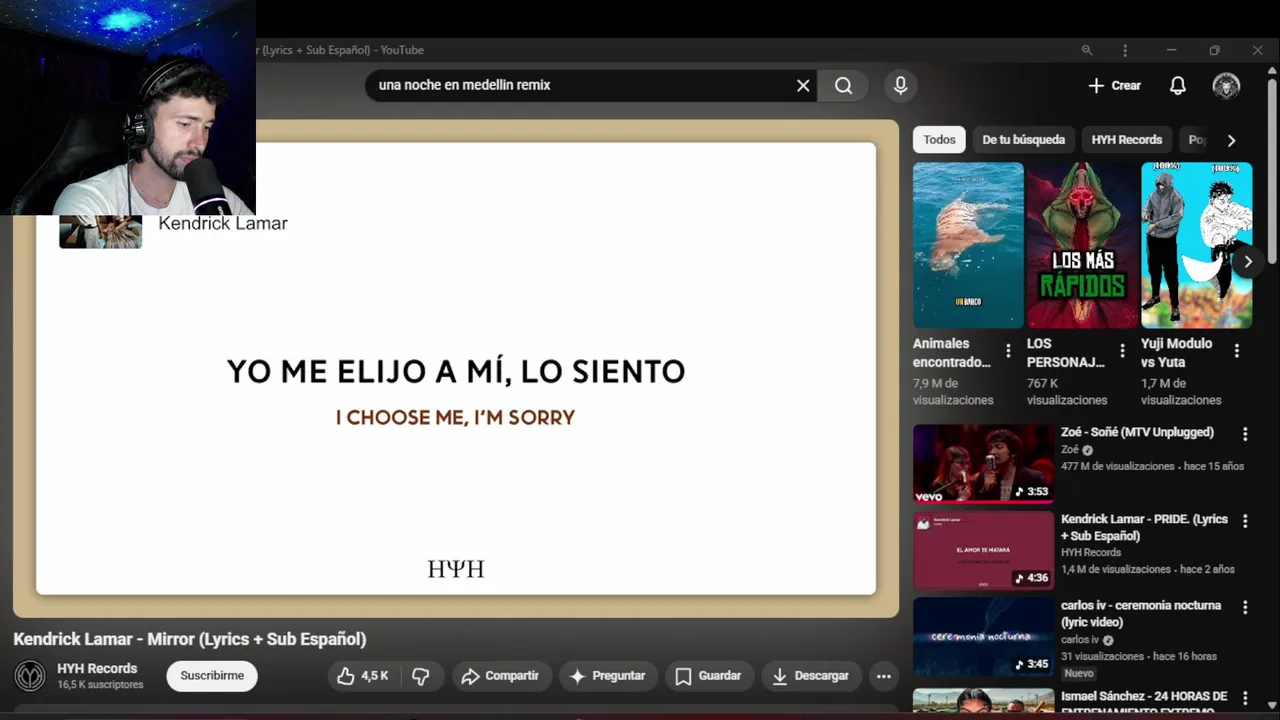Save video with the Guardar button
1280x720 pixels.
click(708, 676)
